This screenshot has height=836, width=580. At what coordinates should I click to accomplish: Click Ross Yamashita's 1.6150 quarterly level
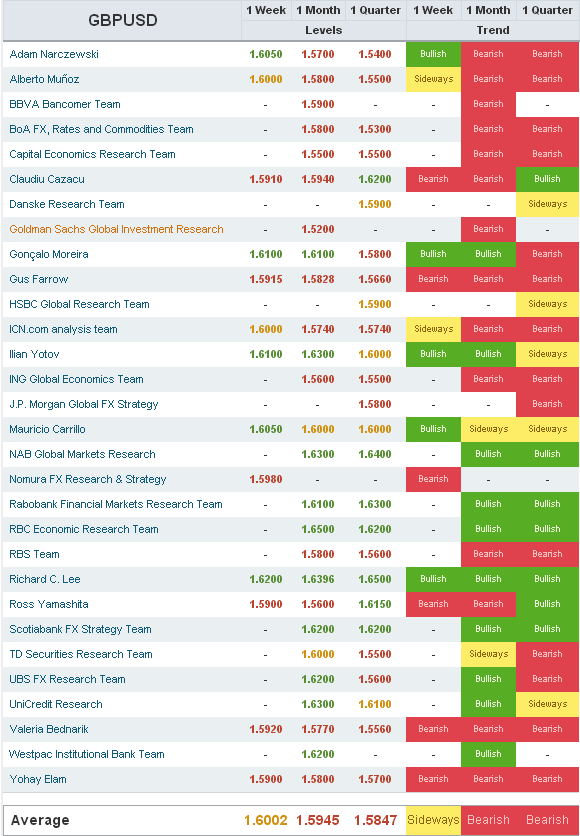[x=375, y=605]
